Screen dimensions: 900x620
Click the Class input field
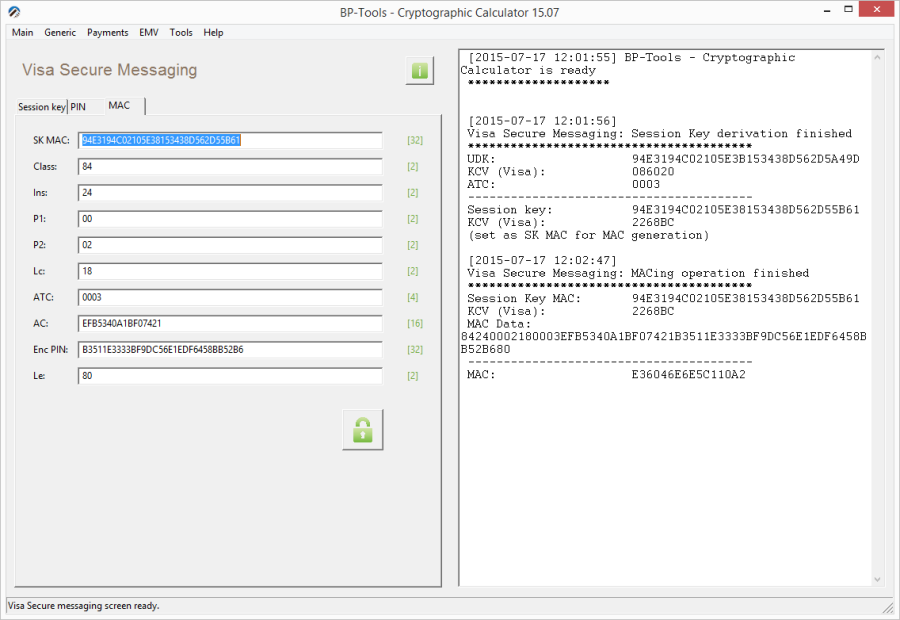pyautogui.click(x=230, y=166)
